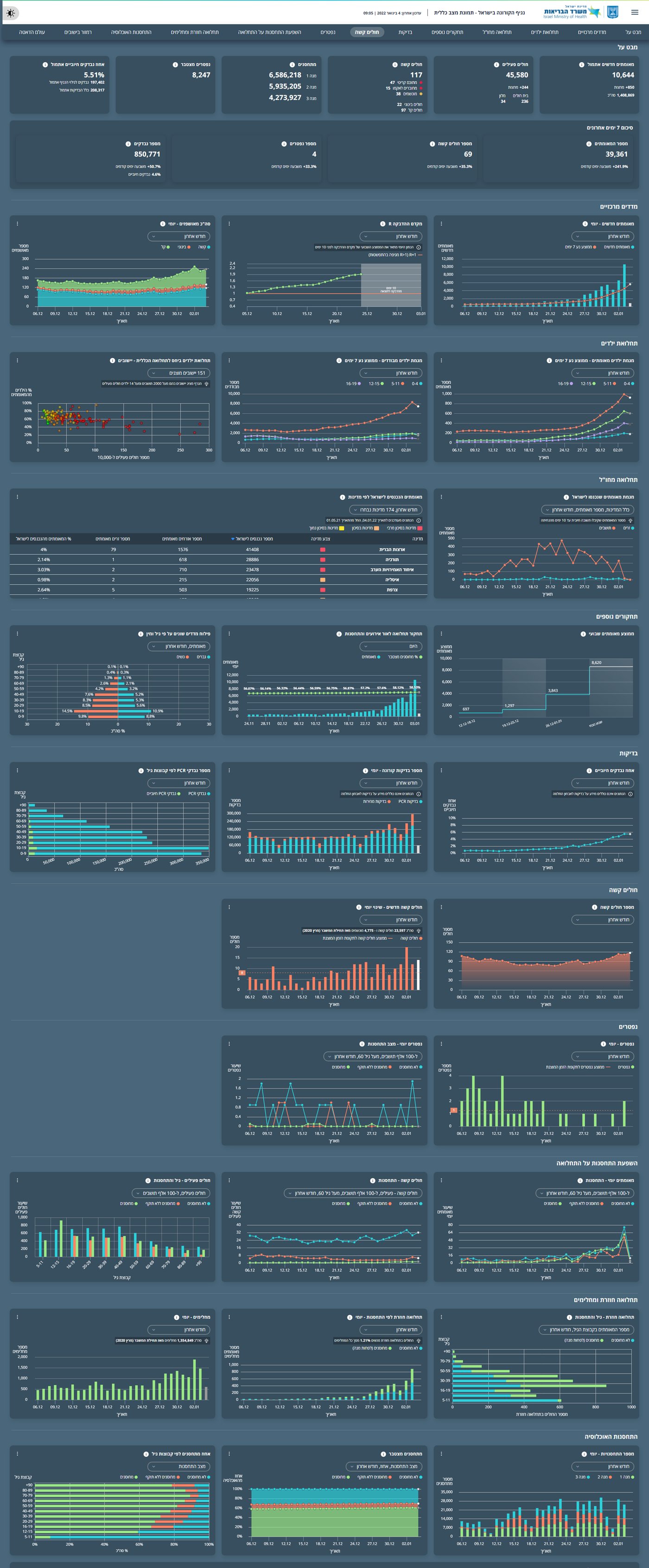Sort table by 'מספר זרים מאומתים' column
649x1568 pixels.
113,539
